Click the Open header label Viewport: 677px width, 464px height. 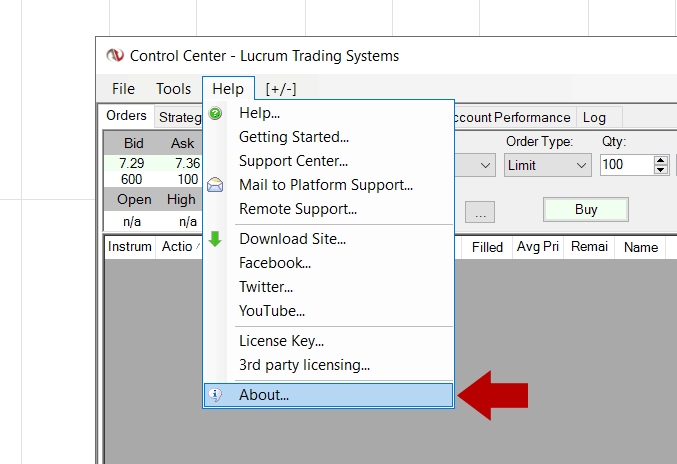(134, 199)
